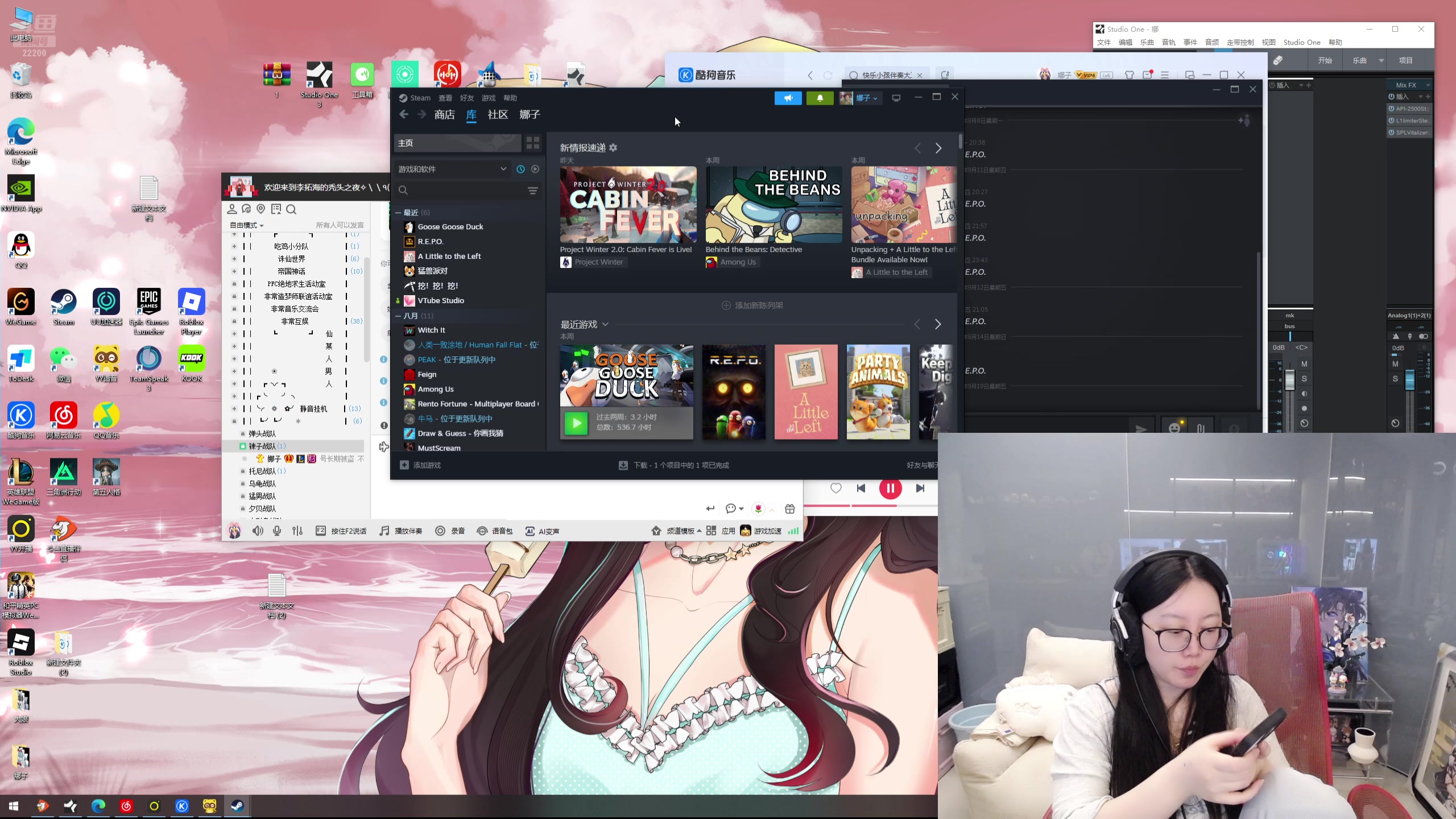Solo the Analog1(1)+2(1) output channel

click(1395, 379)
